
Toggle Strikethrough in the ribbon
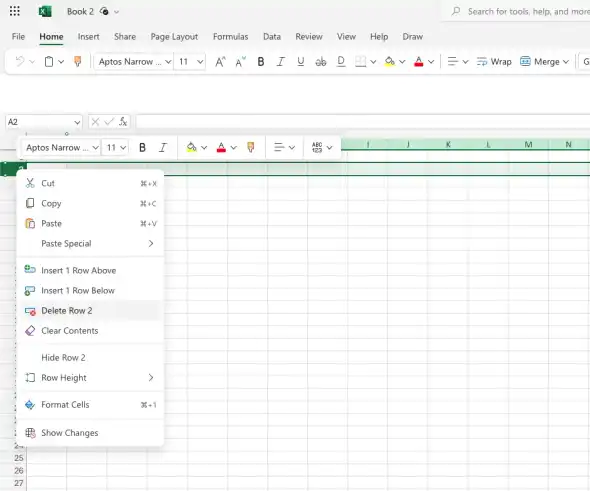(321, 62)
